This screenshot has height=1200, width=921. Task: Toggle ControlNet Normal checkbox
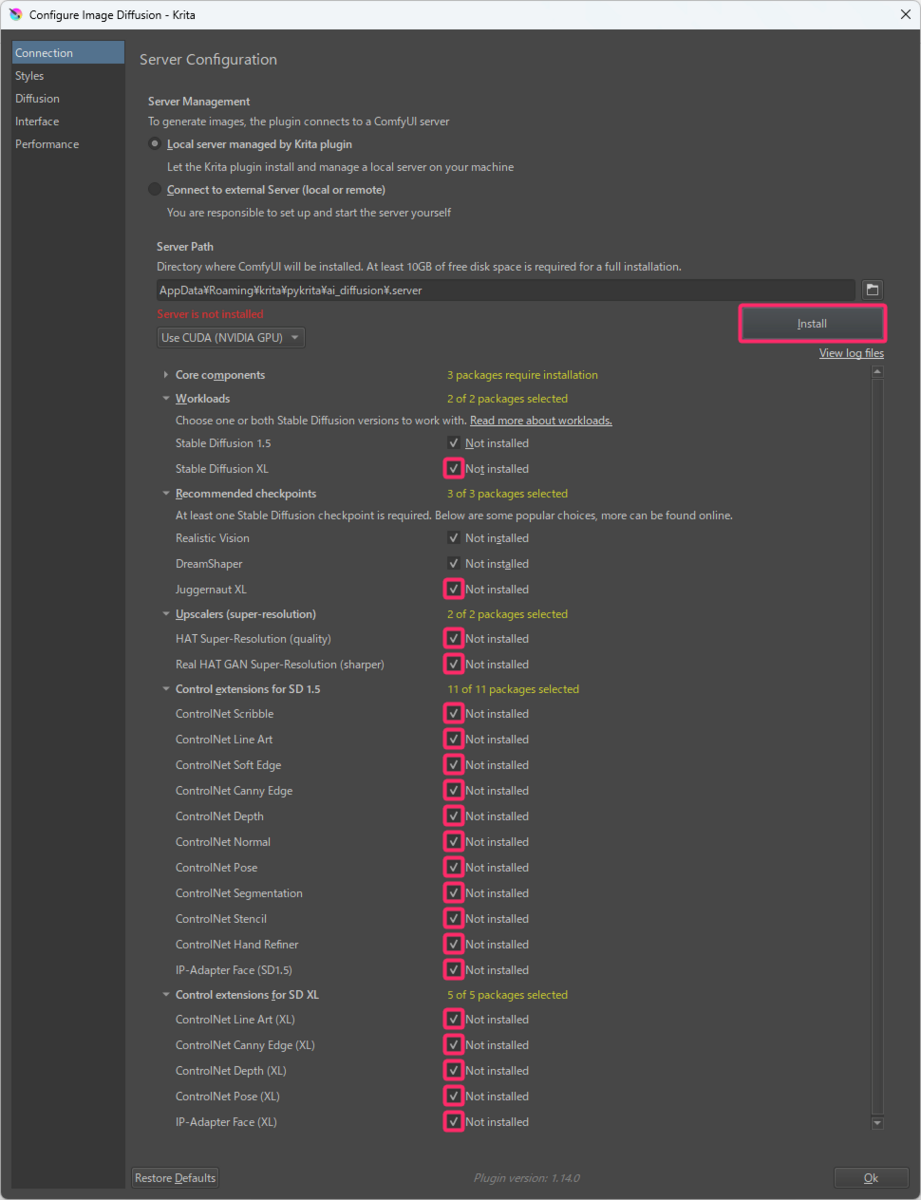pos(454,842)
